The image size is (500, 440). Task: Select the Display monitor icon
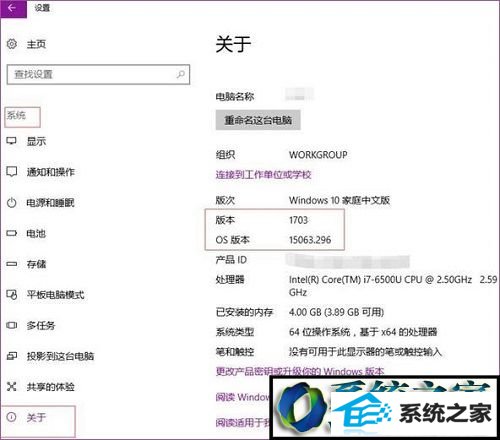[x=12, y=141]
